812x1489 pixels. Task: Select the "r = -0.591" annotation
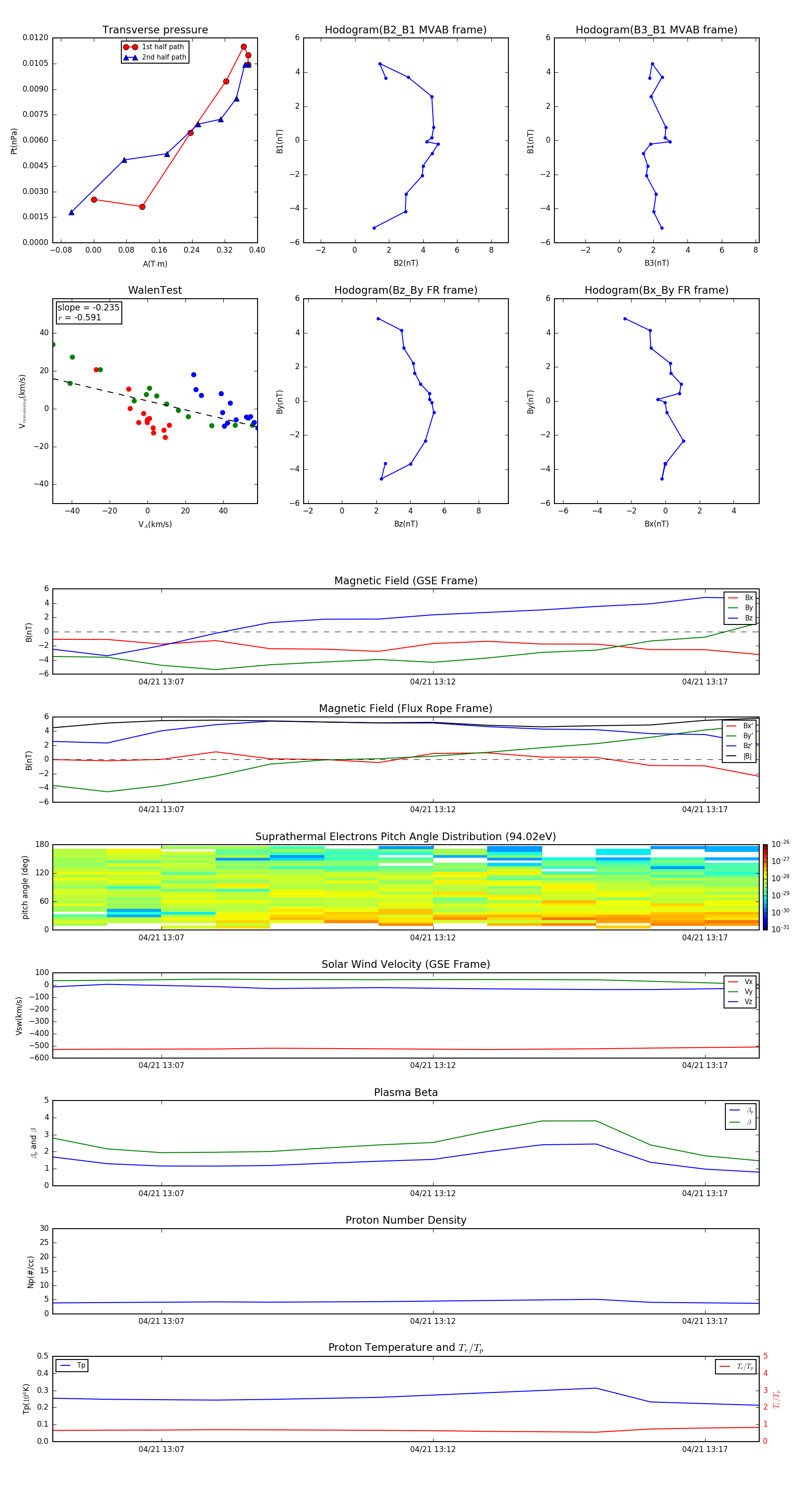tap(80, 317)
